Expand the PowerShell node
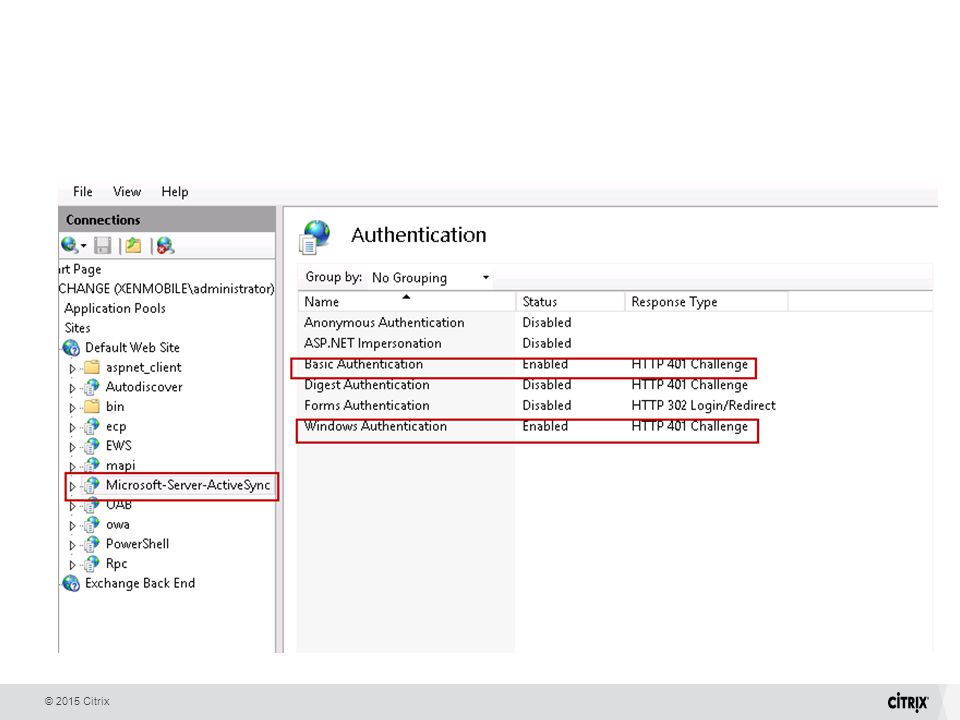This screenshot has width=960, height=720. [72, 545]
